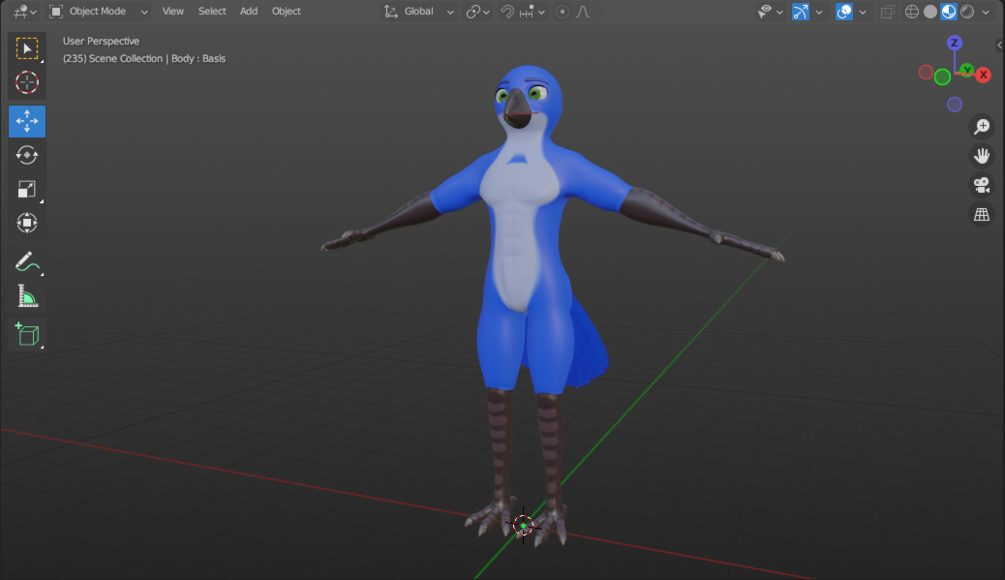1005x580 pixels.
Task: Select the Add Cube tool
Action: tap(27, 335)
